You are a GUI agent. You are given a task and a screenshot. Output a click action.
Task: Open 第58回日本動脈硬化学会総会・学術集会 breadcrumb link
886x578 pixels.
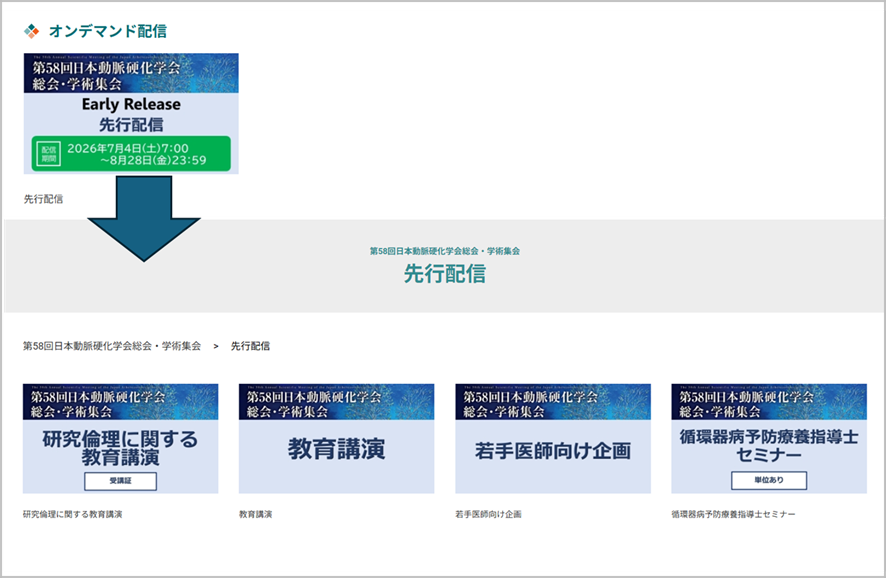coord(112,346)
